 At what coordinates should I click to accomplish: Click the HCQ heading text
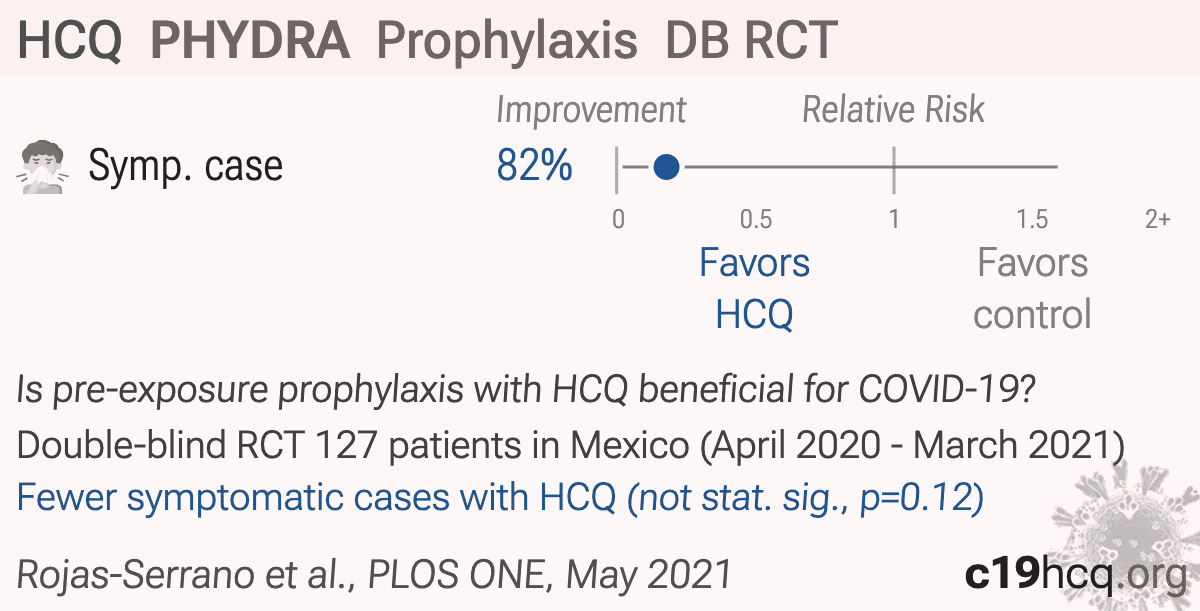70,41
